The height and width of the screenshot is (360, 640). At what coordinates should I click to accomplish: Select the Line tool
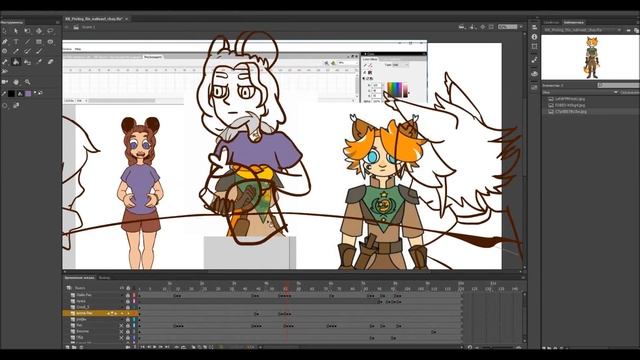click(x=27, y=42)
